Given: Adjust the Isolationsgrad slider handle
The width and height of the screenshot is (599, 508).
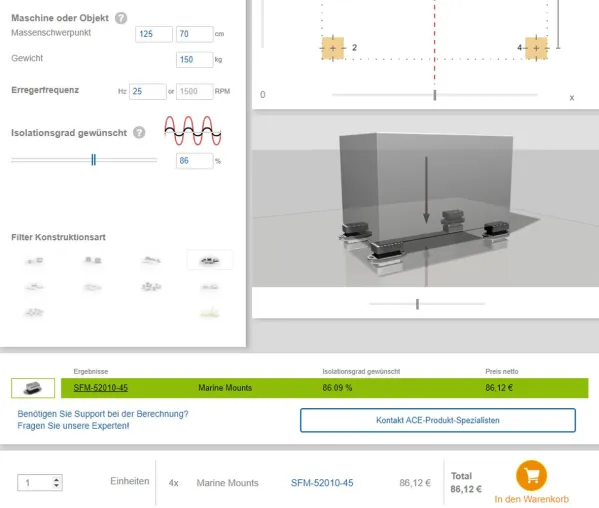Looking at the screenshot, I should pyautogui.click(x=94, y=160).
